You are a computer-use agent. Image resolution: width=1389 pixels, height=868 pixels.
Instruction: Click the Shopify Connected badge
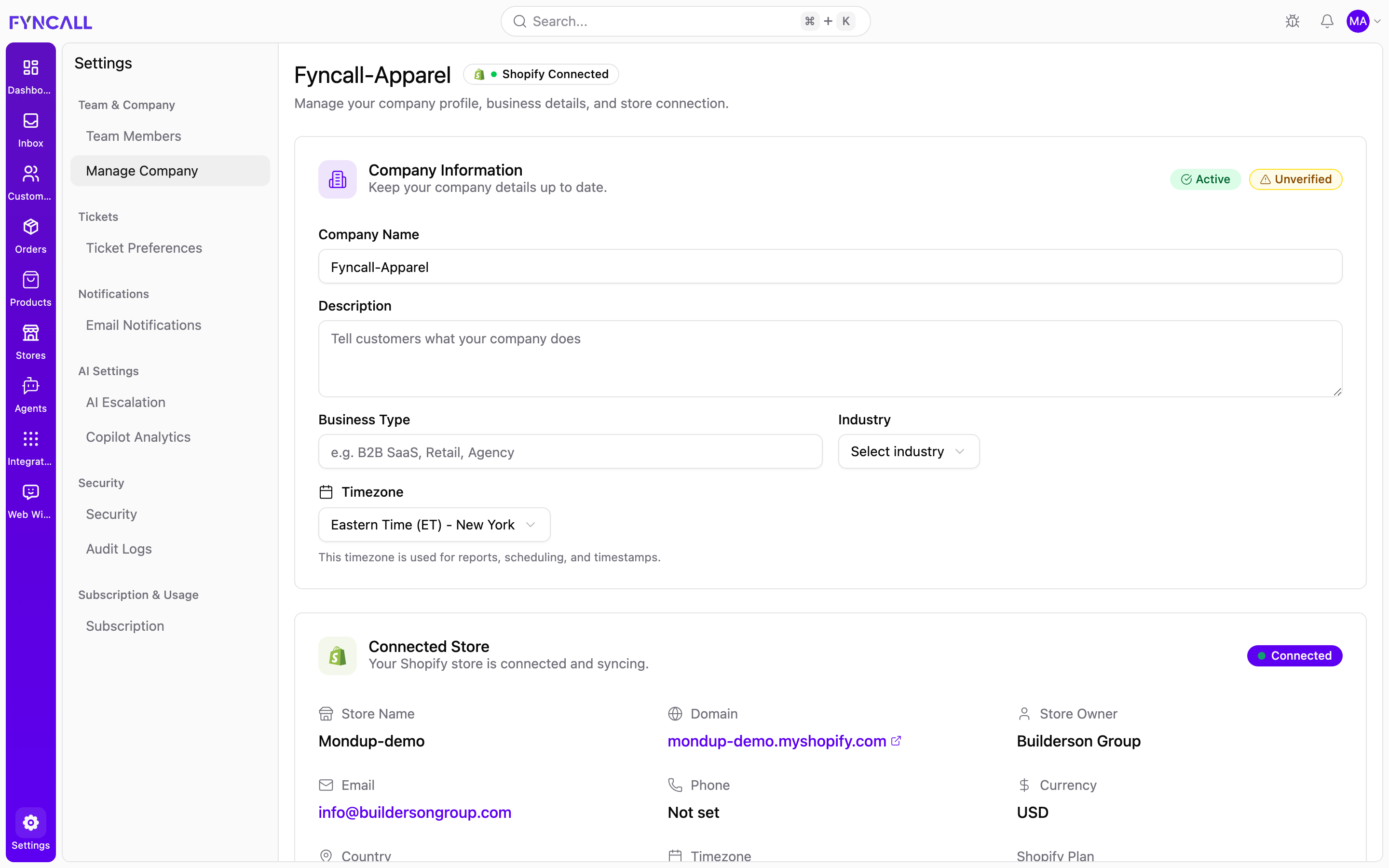pos(541,74)
